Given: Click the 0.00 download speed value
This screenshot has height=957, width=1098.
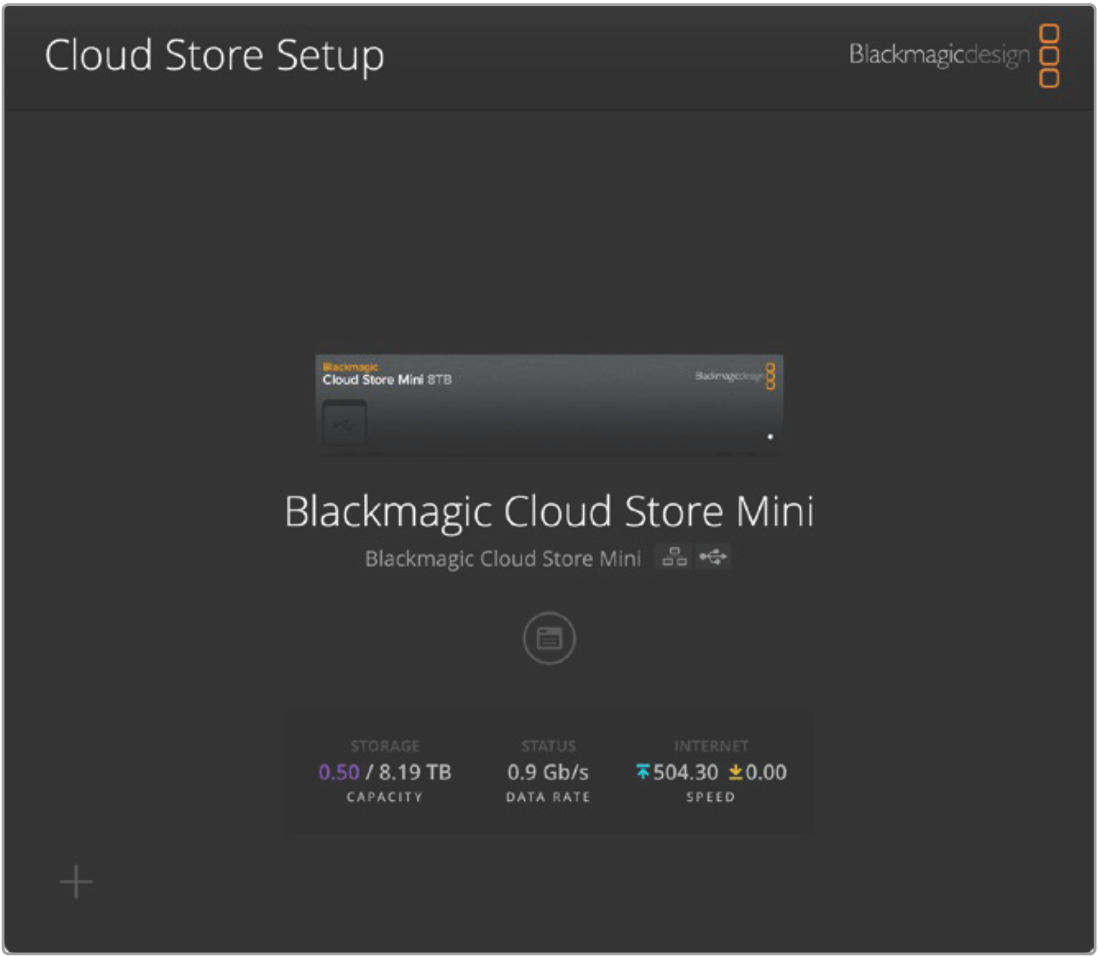Looking at the screenshot, I should click(x=766, y=772).
